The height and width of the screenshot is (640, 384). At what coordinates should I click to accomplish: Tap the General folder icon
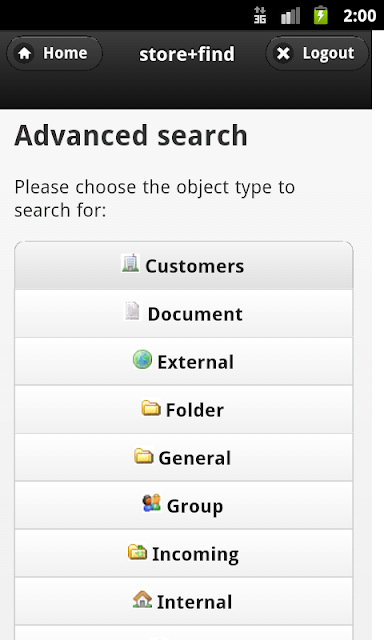(143, 456)
